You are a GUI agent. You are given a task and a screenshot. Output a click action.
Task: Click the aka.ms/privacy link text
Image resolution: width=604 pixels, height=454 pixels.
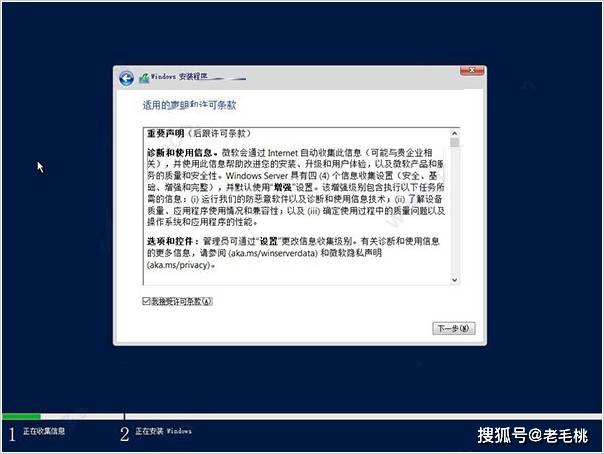click(x=180, y=265)
